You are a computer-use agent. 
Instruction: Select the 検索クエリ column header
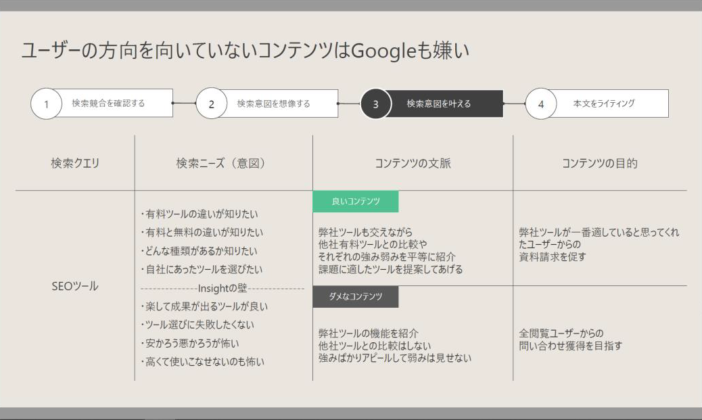coord(75,163)
